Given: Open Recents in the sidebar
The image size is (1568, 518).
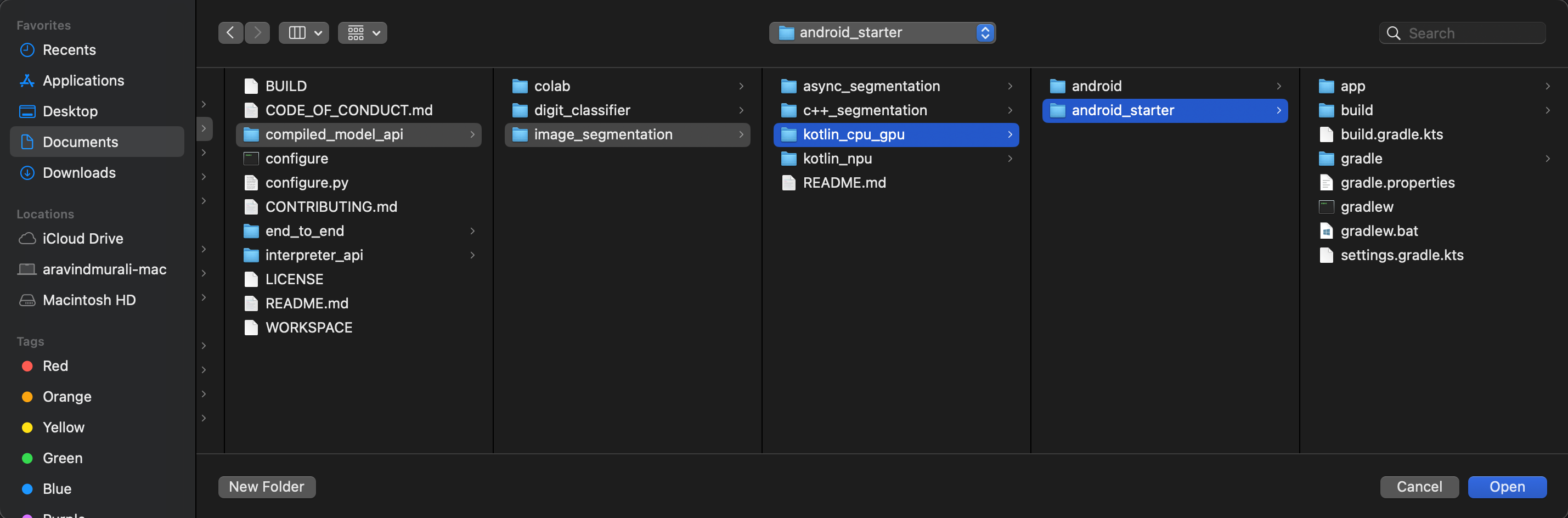Looking at the screenshot, I should point(69,50).
